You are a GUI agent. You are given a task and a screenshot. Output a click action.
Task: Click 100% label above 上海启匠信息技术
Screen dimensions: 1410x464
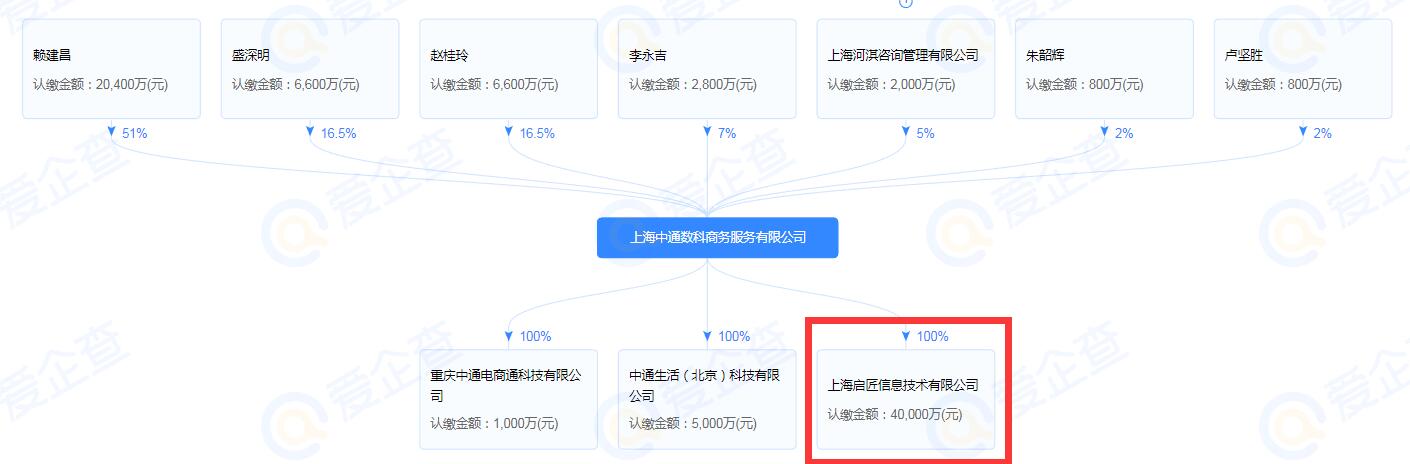pos(933,336)
